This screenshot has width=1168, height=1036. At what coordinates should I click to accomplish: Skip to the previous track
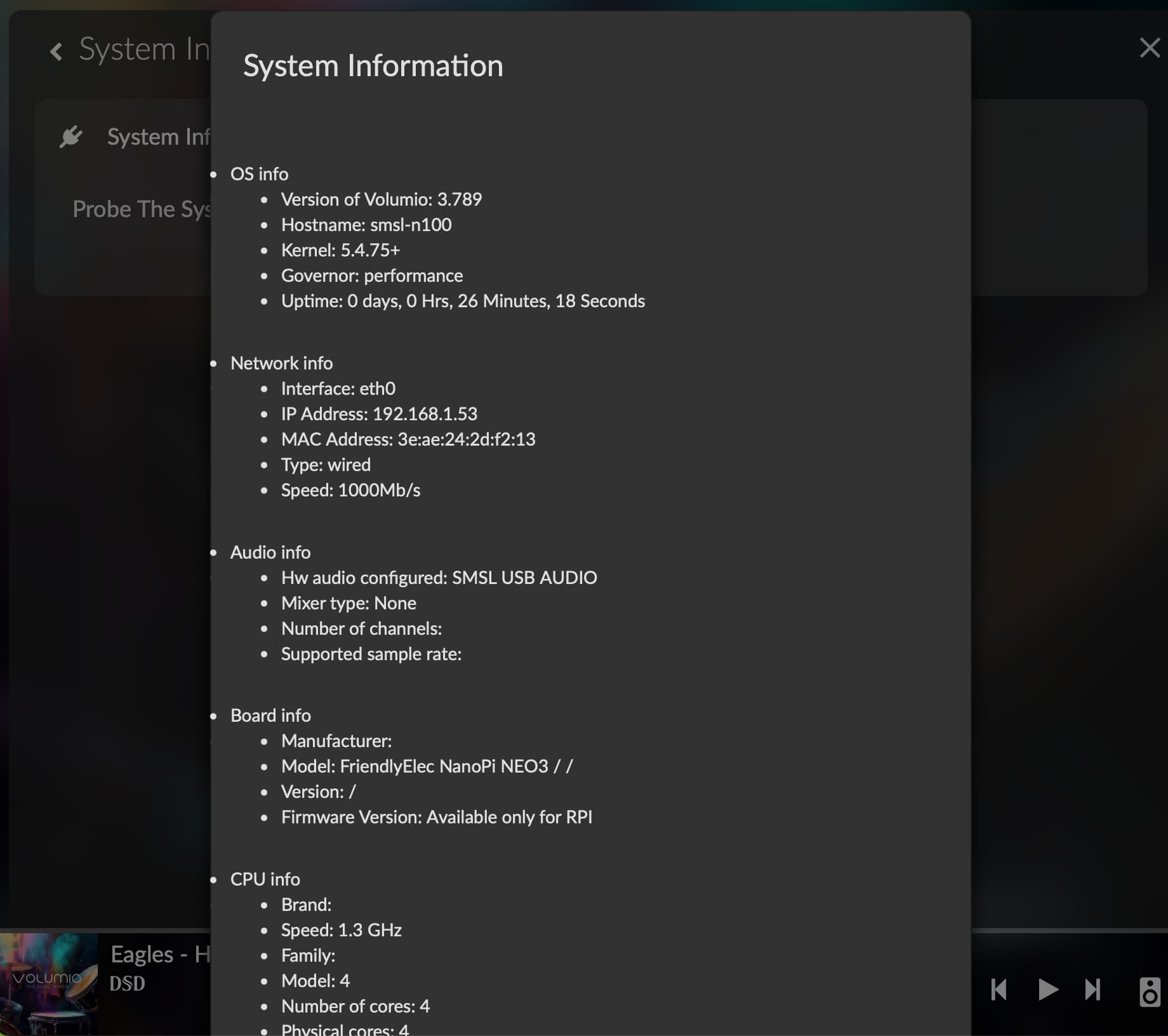pos(999,989)
